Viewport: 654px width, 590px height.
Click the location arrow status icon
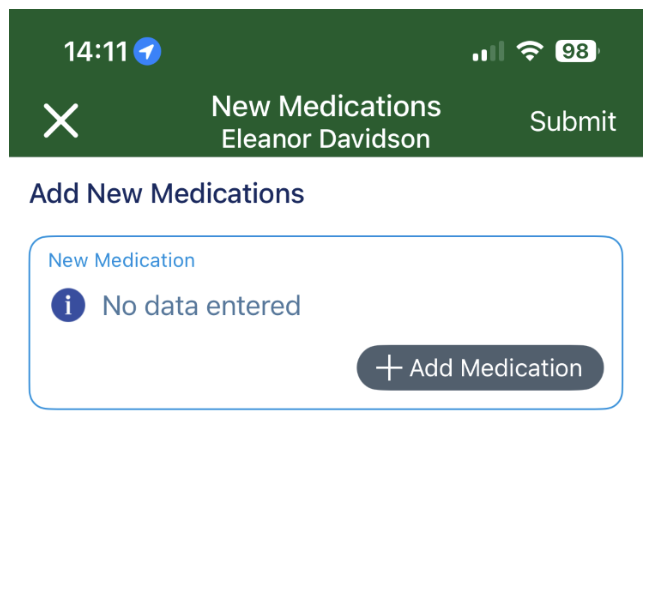click(148, 51)
